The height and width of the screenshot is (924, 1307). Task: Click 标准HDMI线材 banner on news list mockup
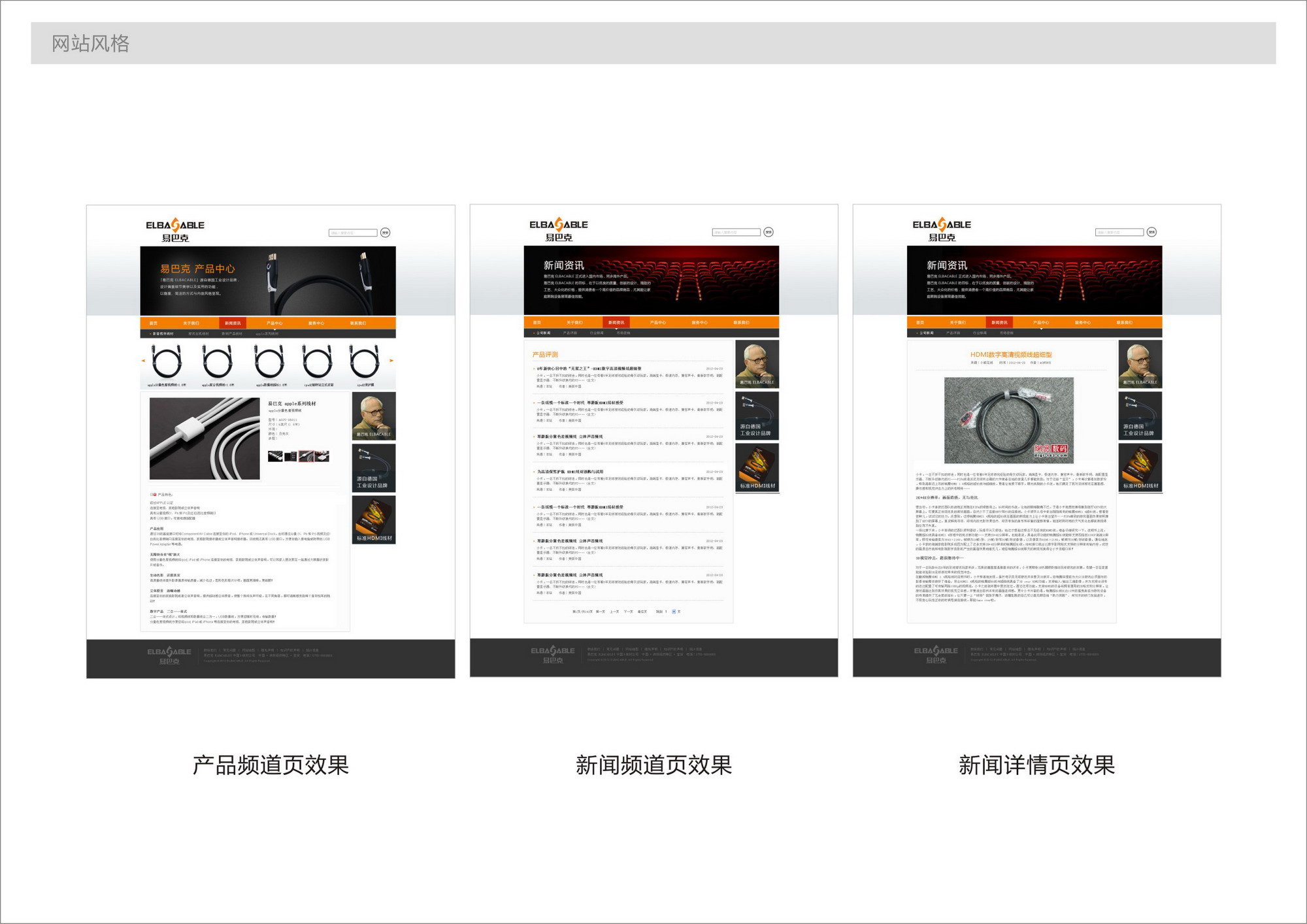(x=757, y=468)
